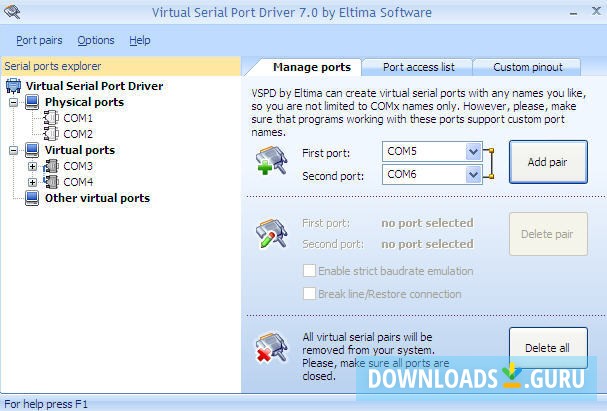Minimize the application window
This screenshot has width=607, height=411.
click(574, 13)
